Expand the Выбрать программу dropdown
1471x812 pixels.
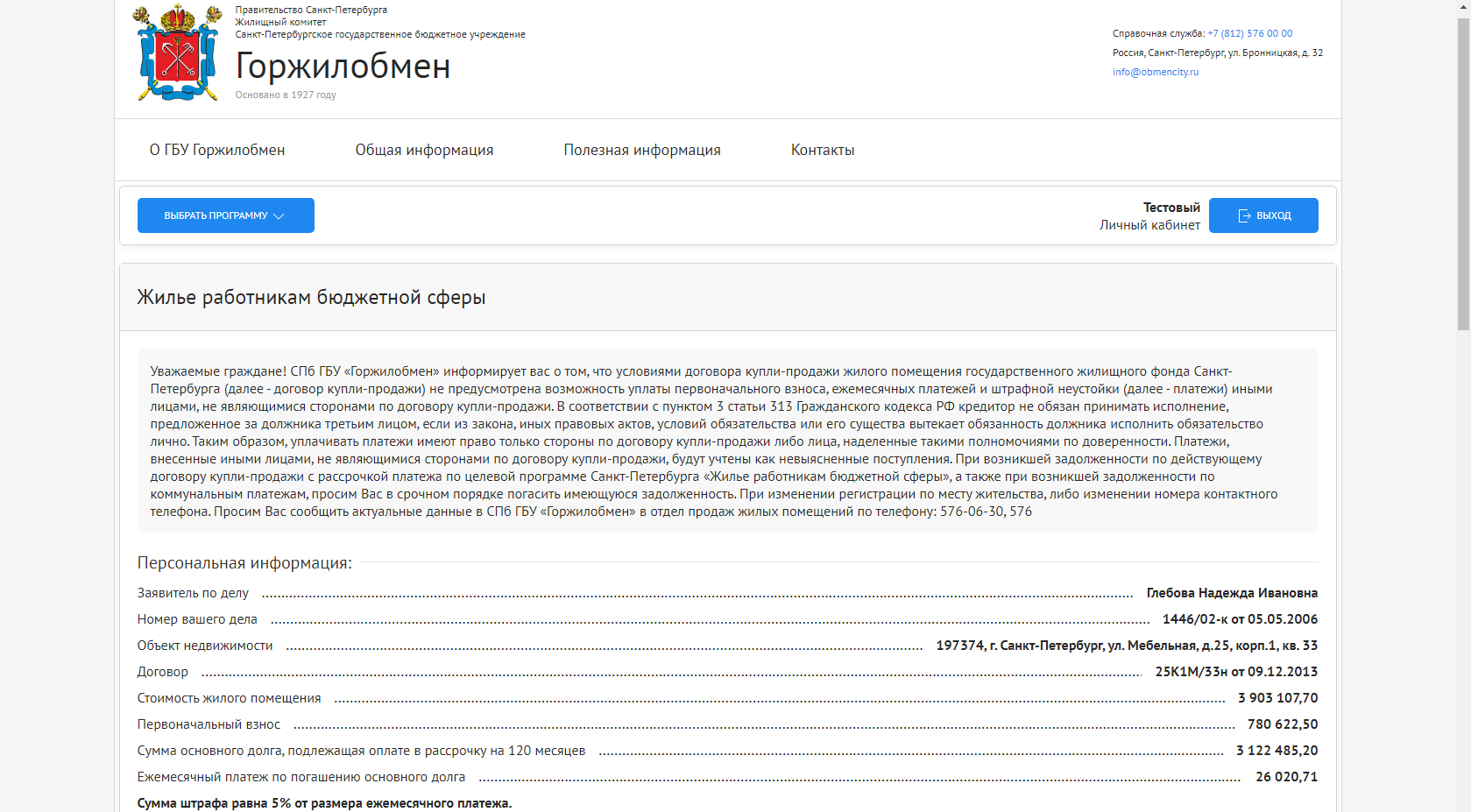pos(225,215)
